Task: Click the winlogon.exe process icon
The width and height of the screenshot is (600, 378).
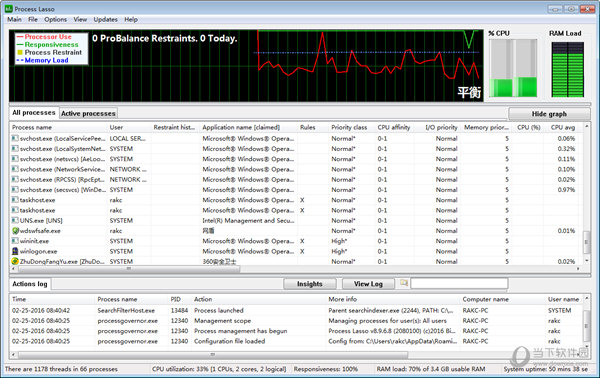Action: pyautogui.click(x=15, y=251)
